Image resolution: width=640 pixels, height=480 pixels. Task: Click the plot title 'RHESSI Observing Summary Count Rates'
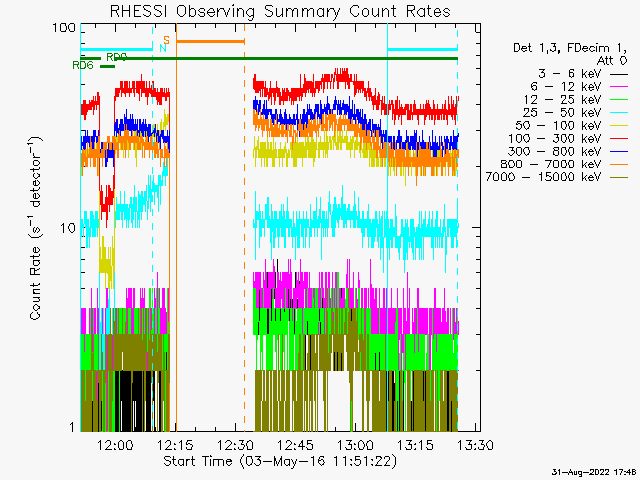(280, 11)
